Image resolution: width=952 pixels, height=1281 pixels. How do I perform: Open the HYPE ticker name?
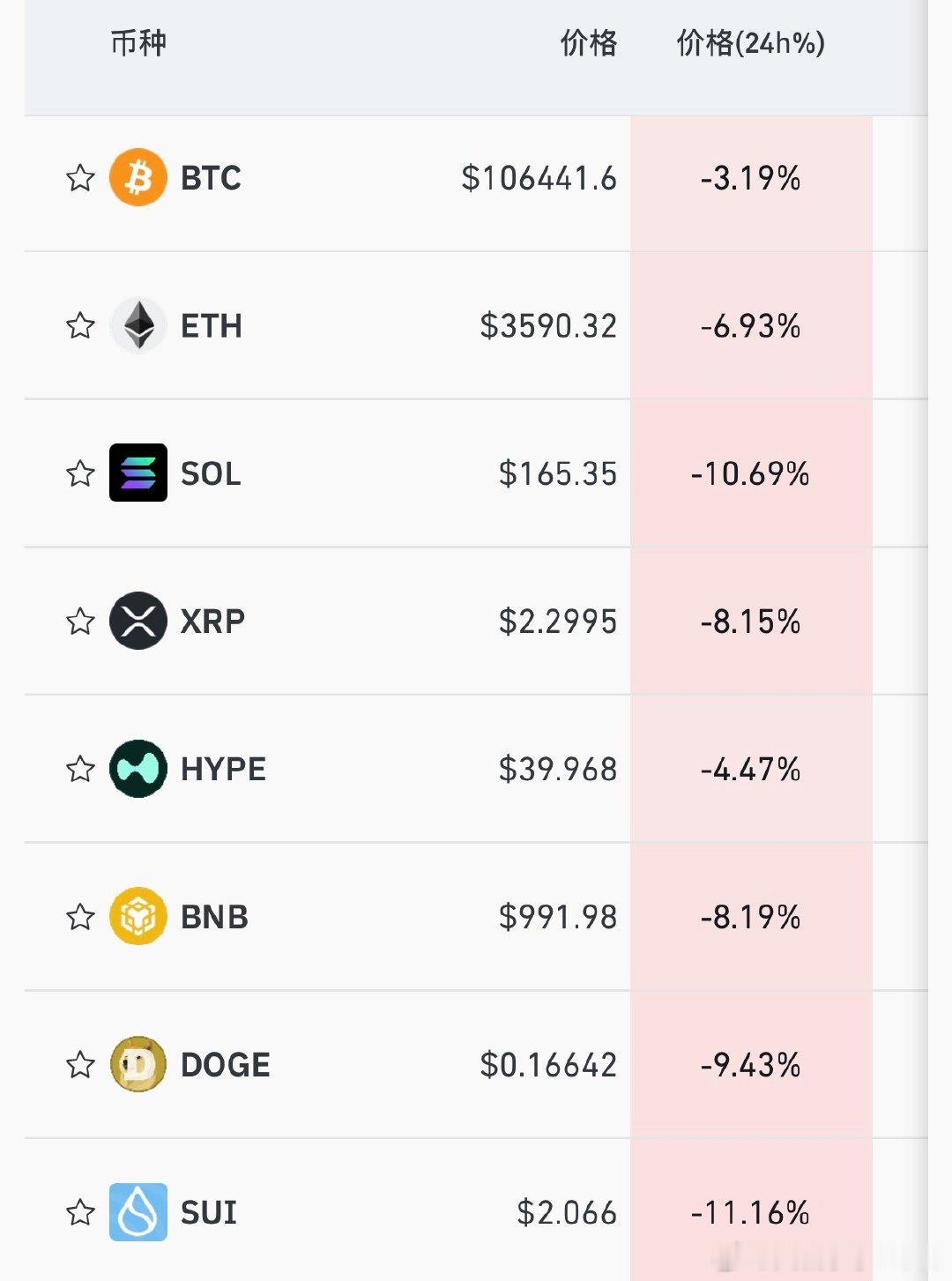[223, 769]
